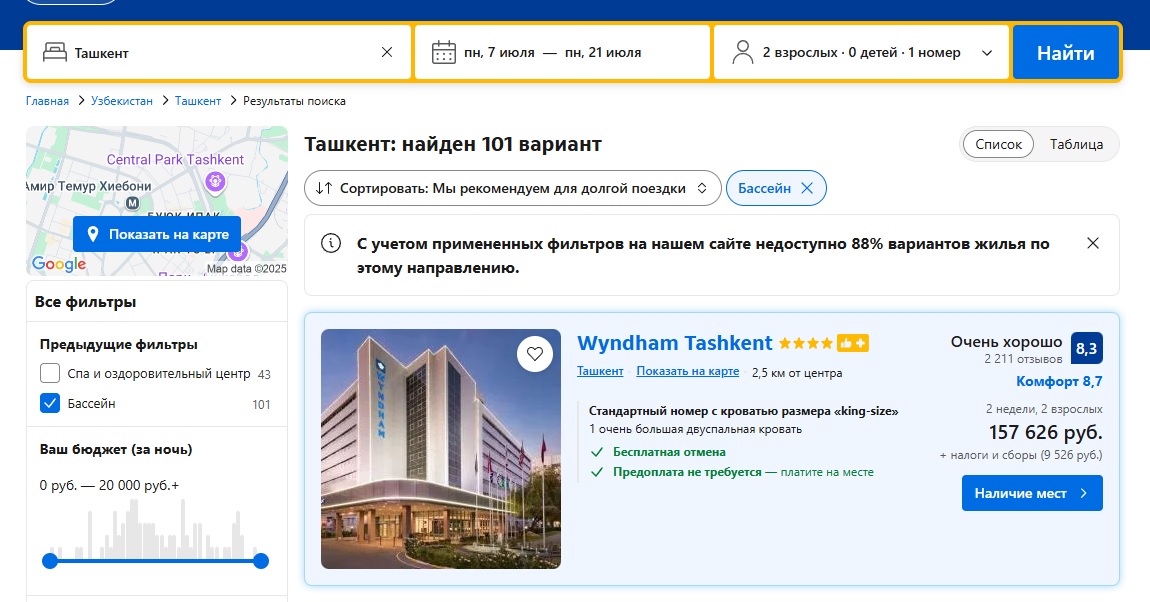Click the map pin icon on map button
The image size is (1150, 602).
[92, 234]
